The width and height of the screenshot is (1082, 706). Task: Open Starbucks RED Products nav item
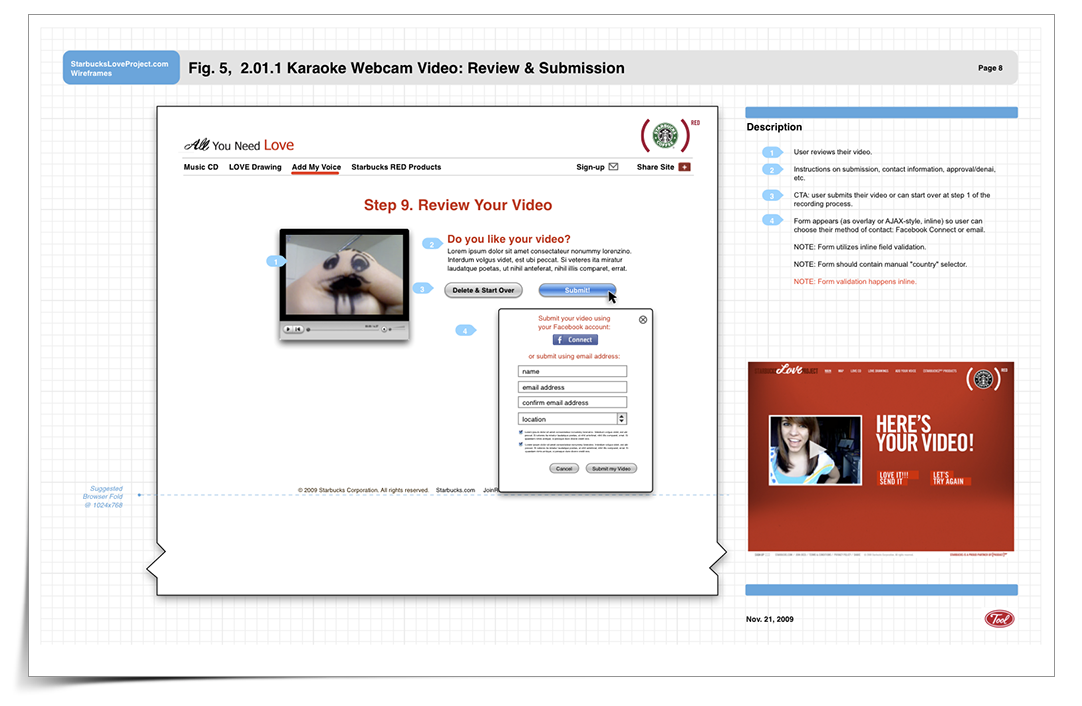tap(396, 166)
